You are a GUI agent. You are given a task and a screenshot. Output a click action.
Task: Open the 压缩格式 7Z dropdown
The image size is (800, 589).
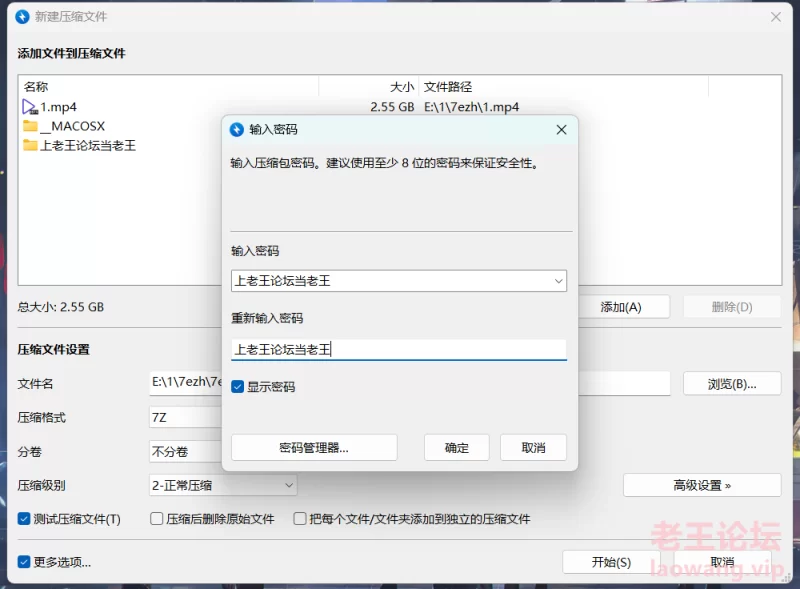[x=185, y=418]
